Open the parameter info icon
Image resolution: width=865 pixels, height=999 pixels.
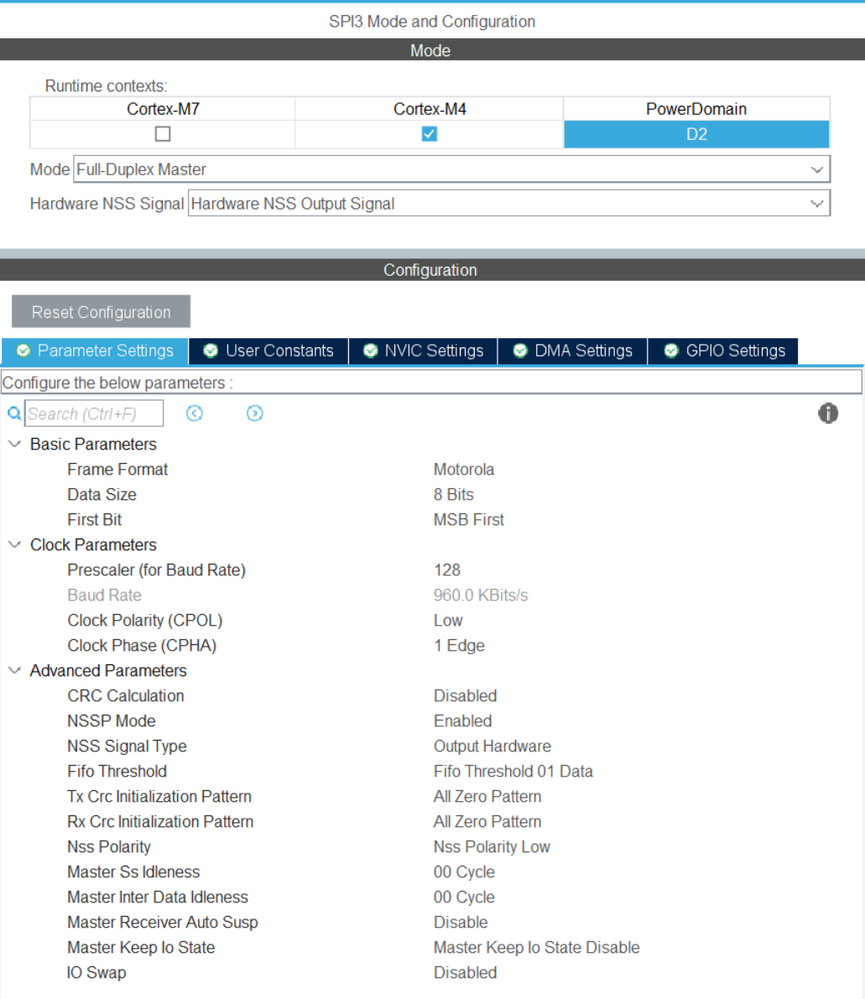828,413
